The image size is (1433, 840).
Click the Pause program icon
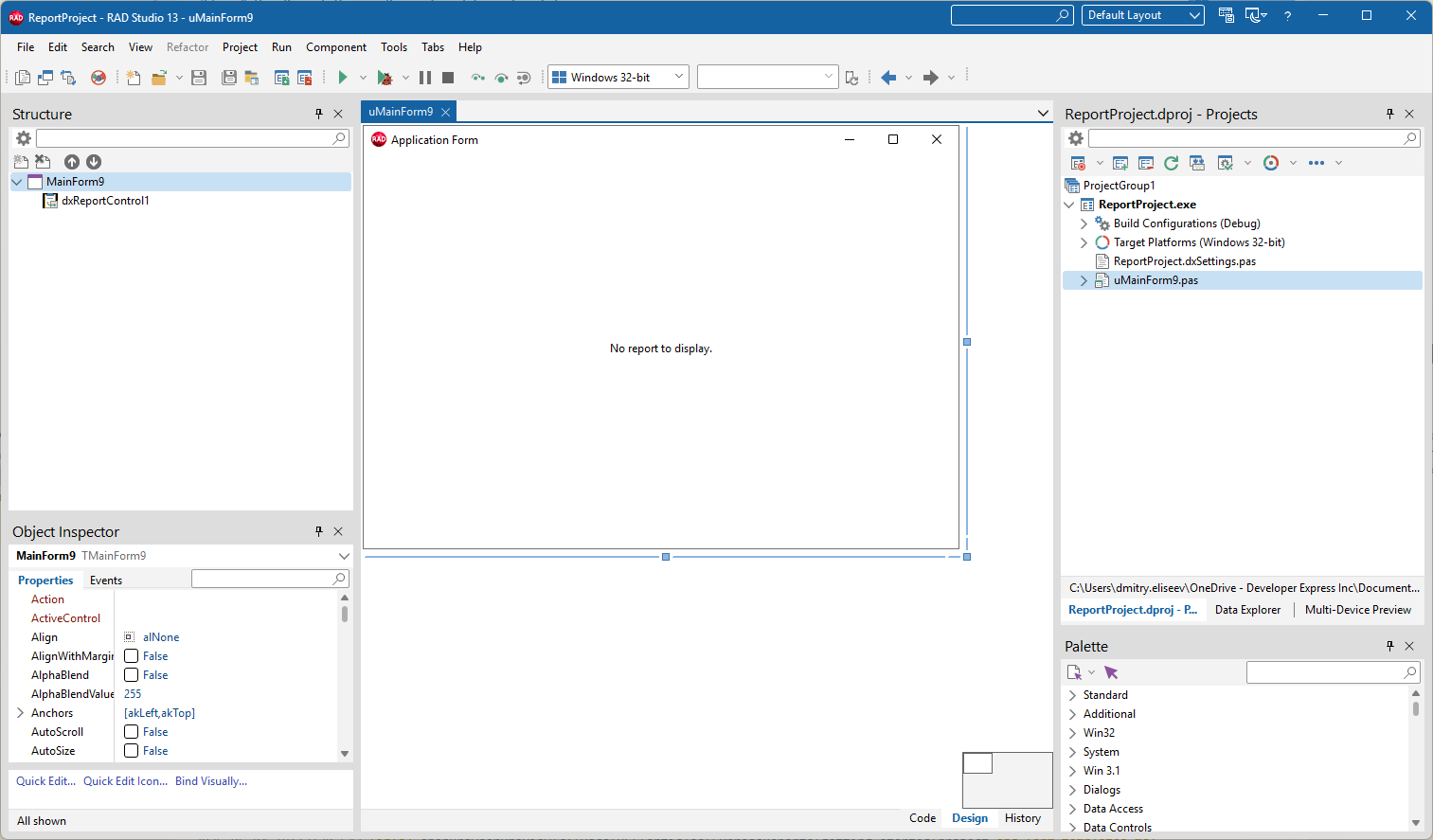[425, 78]
